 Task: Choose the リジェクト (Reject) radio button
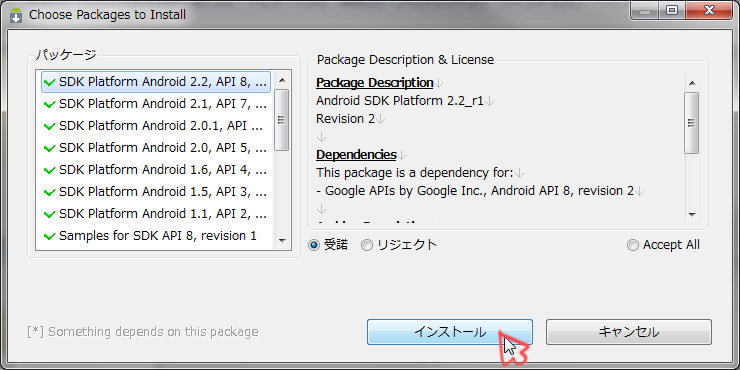point(367,245)
